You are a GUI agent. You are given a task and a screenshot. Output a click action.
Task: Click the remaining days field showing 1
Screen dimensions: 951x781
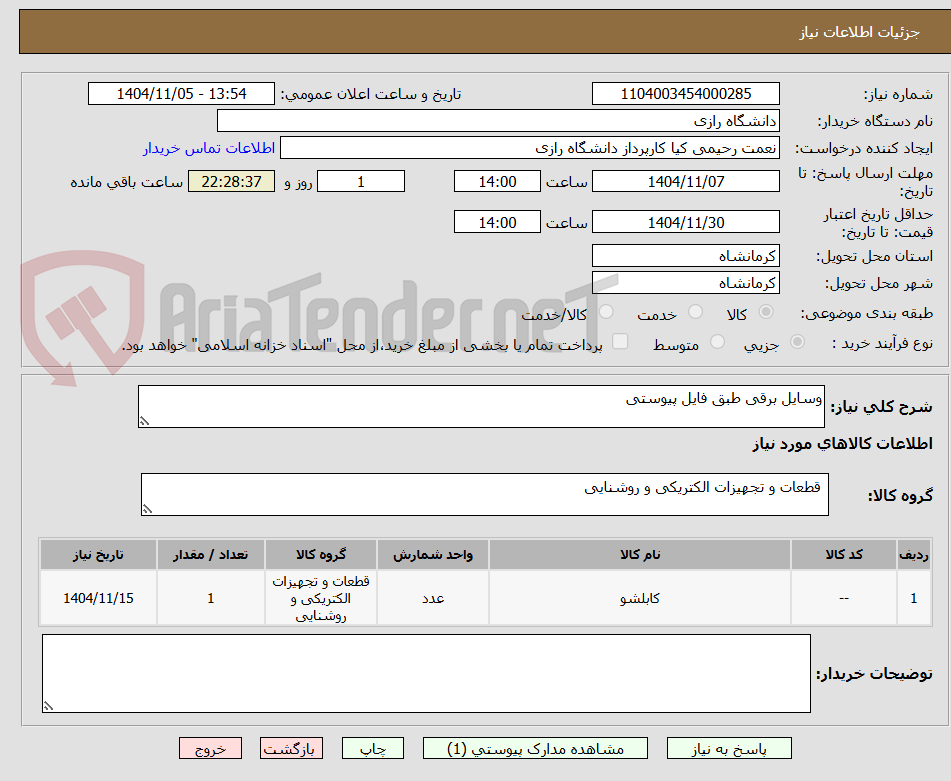point(361,181)
